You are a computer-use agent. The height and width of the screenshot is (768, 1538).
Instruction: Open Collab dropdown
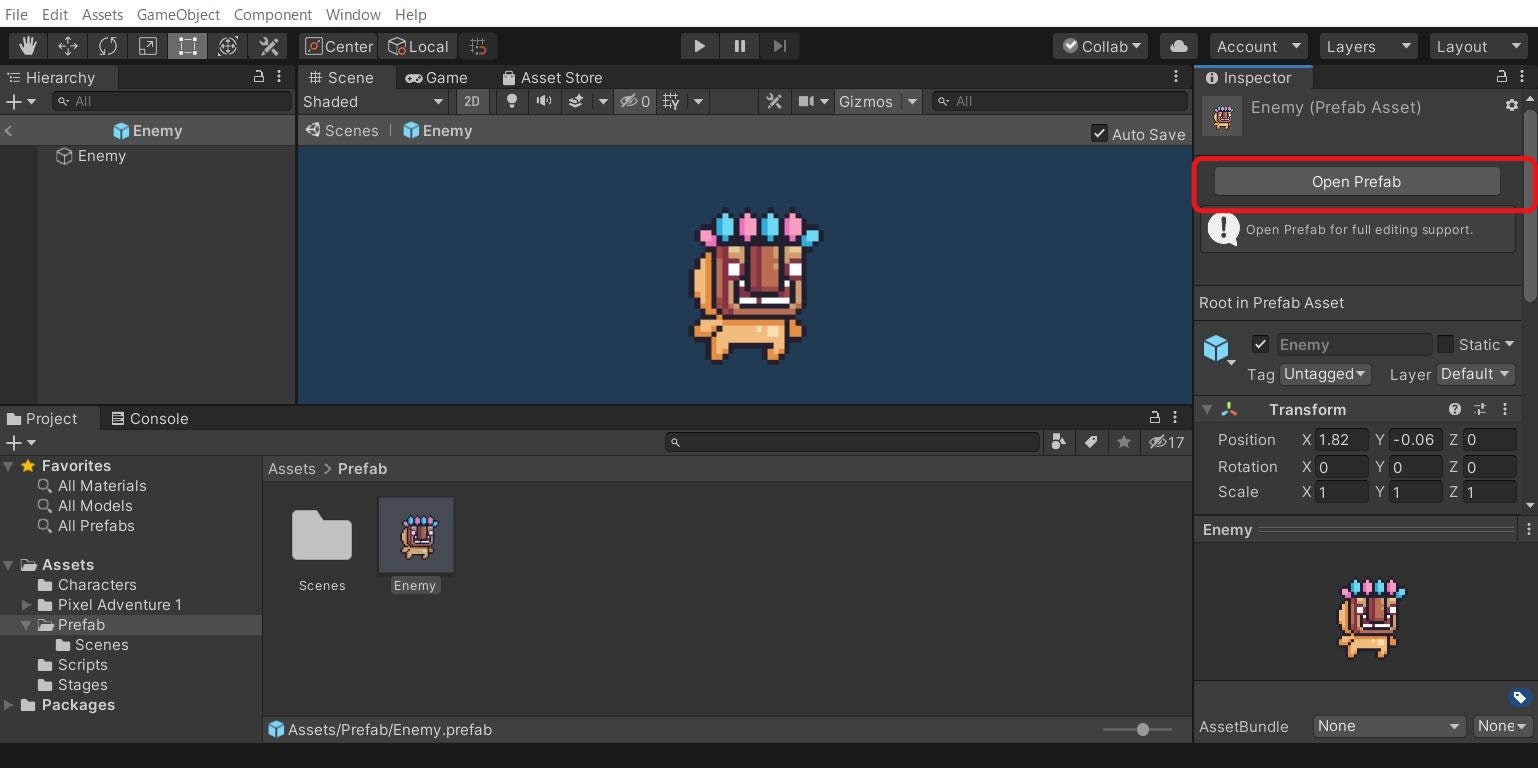[1102, 46]
